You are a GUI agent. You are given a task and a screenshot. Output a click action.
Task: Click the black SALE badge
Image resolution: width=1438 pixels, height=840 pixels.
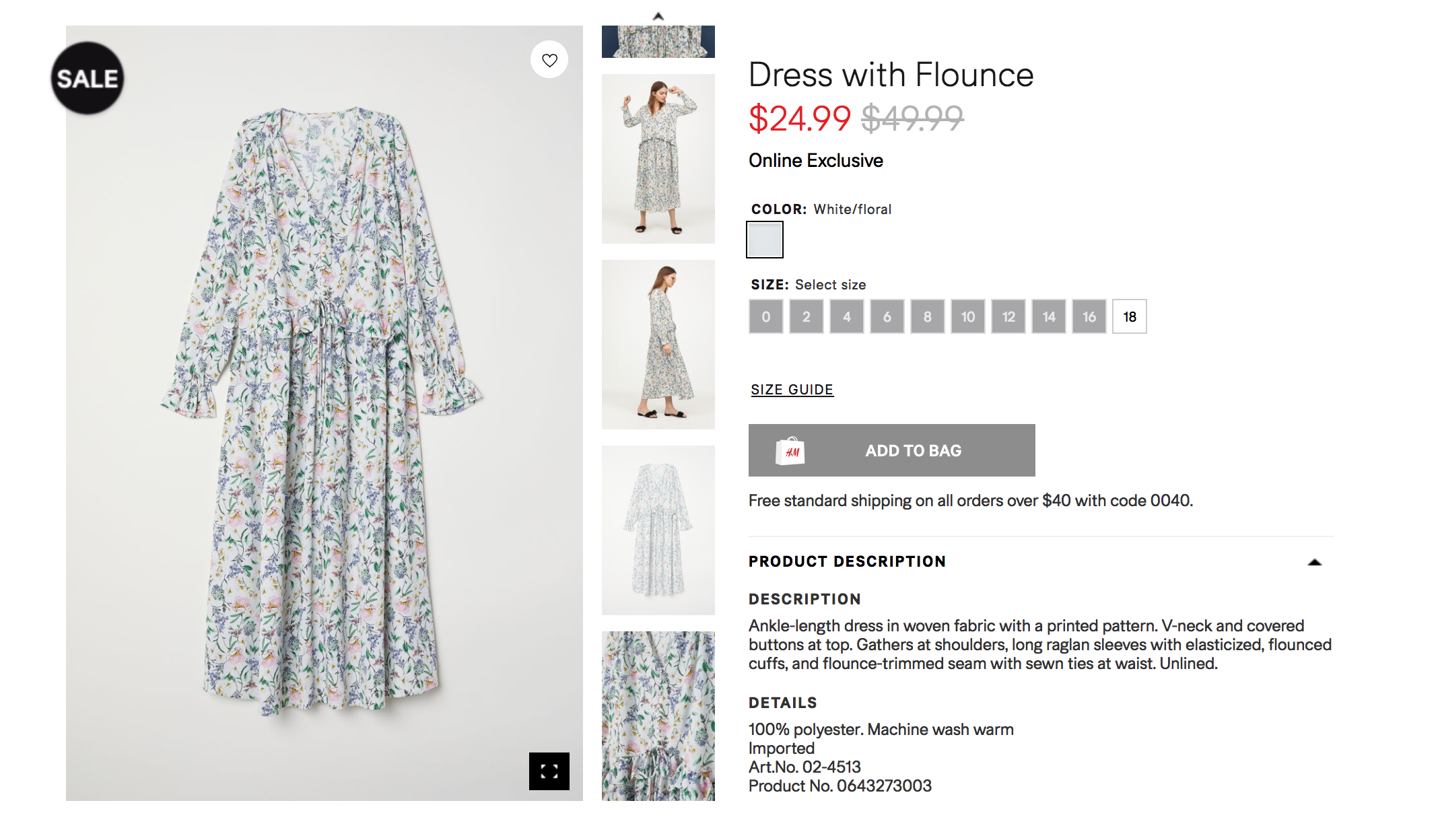tap(88, 78)
